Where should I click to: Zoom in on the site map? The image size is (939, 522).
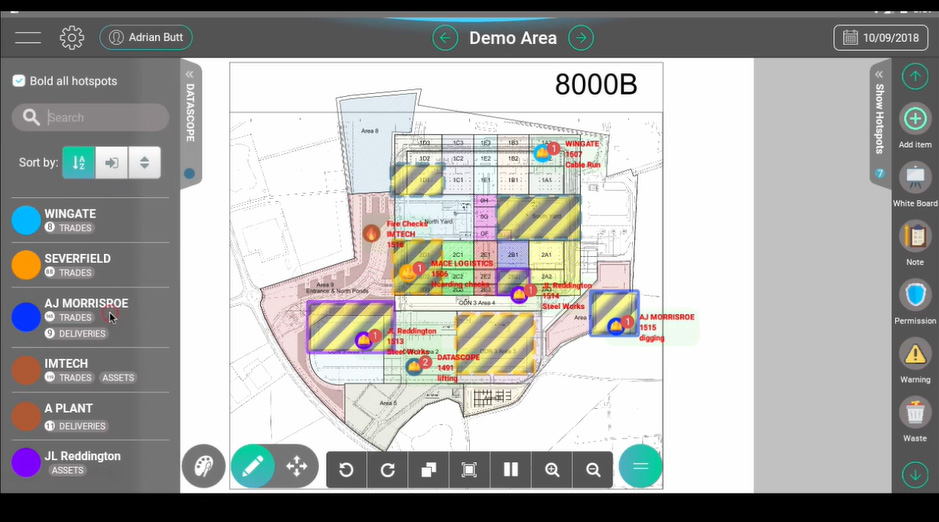point(552,470)
